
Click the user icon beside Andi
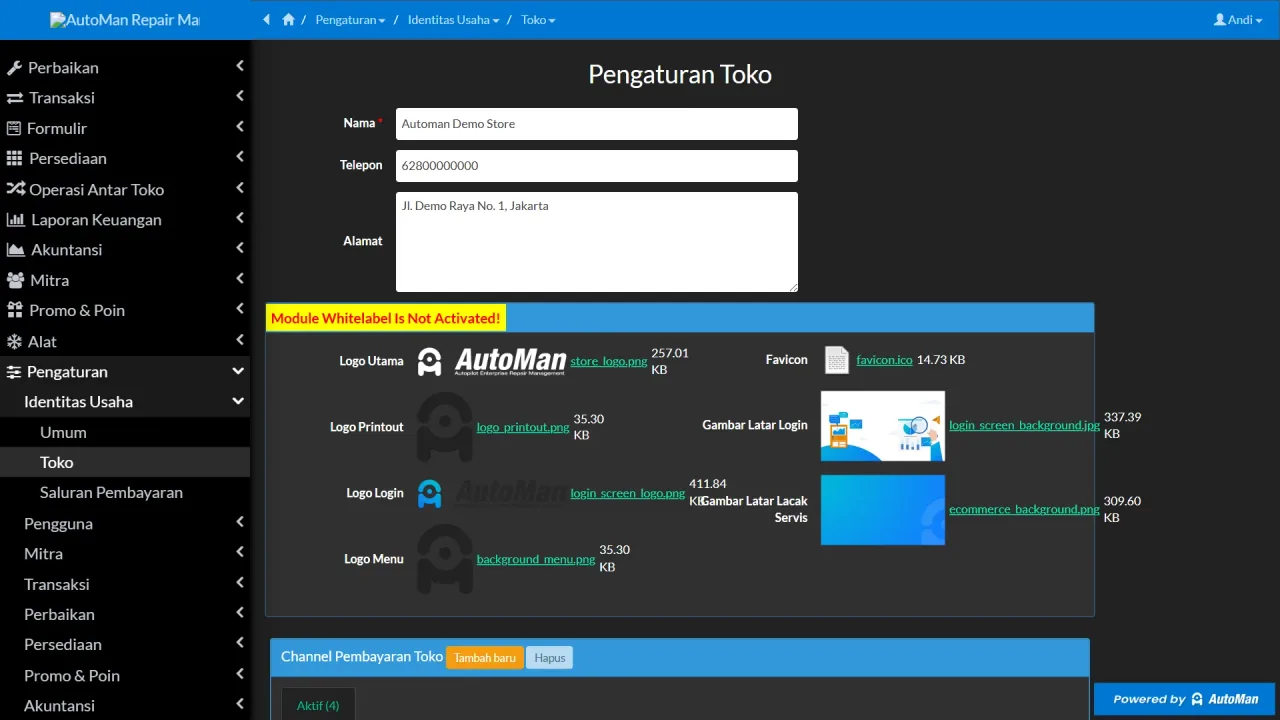click(x=1220, y=20)
